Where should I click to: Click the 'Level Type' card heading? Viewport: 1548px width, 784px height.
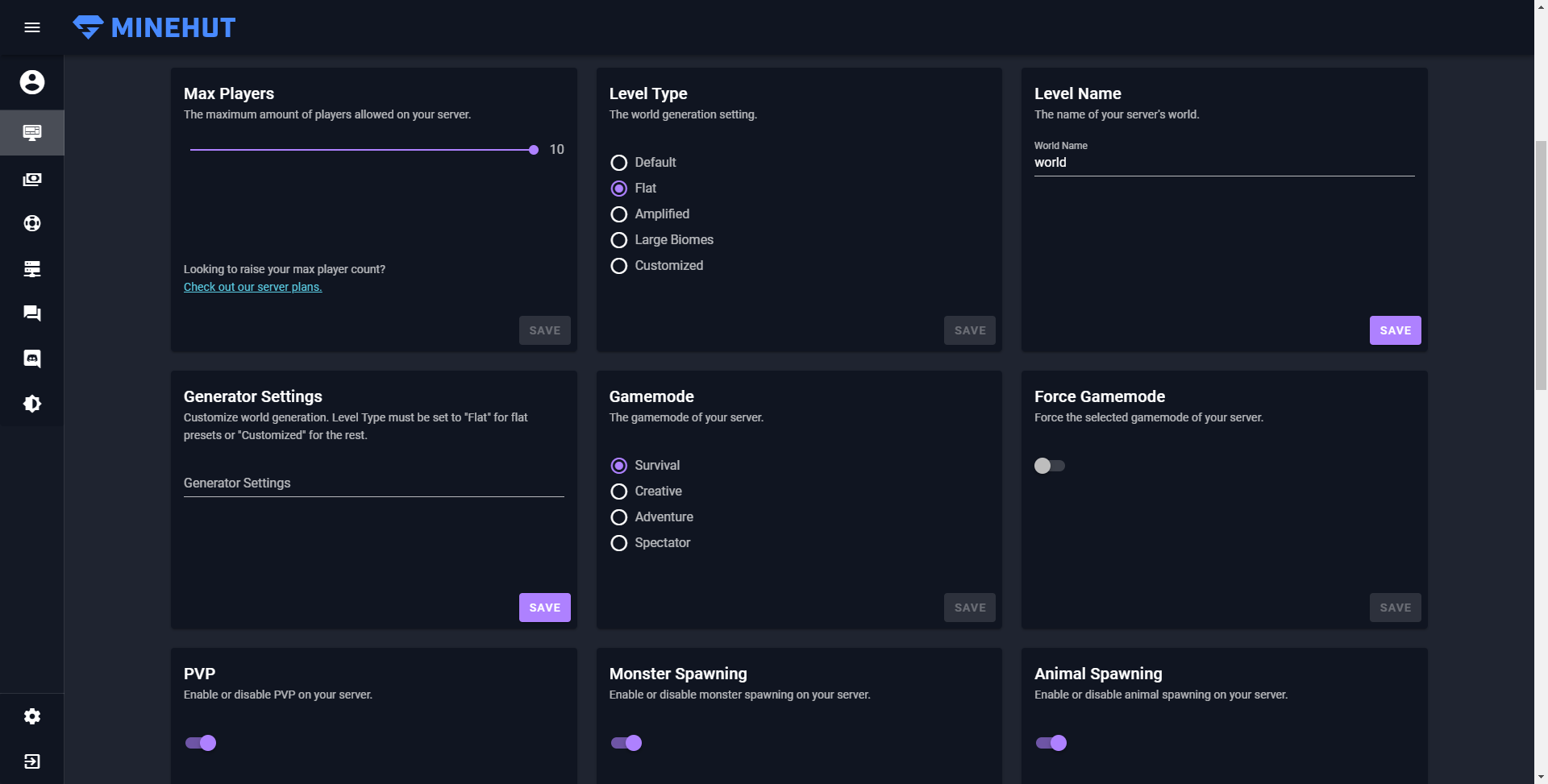[x=648, y=93]
